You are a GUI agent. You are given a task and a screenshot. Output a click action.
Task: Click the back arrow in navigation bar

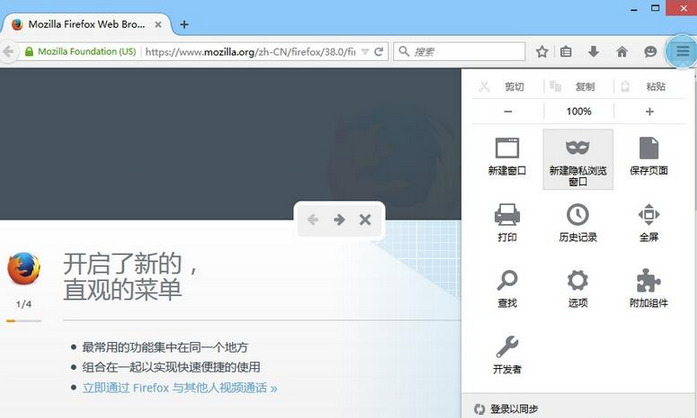9,52
